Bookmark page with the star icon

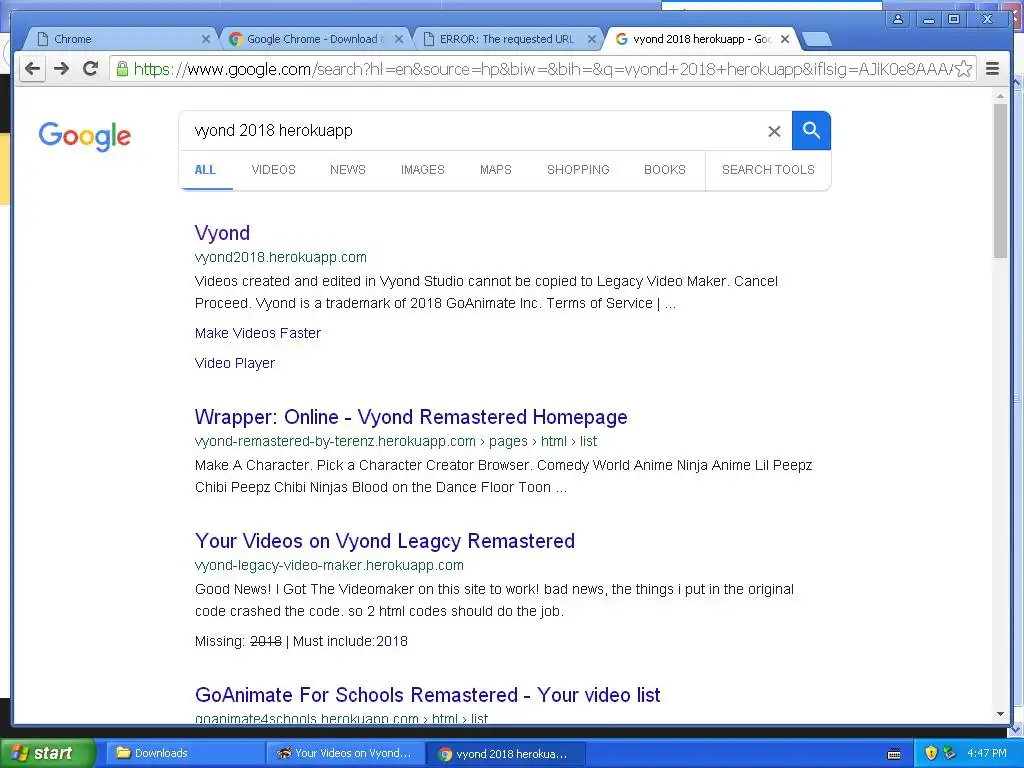(x=963, y=69)
